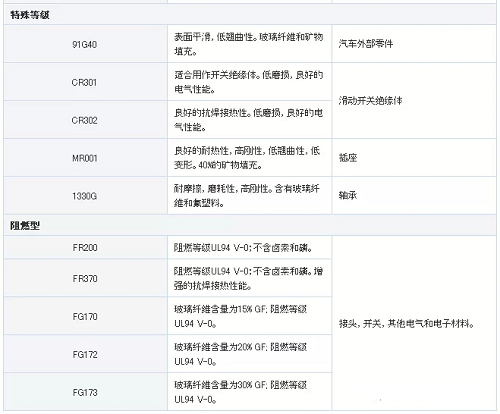Image resolution: width=500 pixels, height=414 pixels.
Task: Click the 特殊等级 section header
Action: [250, 15]
